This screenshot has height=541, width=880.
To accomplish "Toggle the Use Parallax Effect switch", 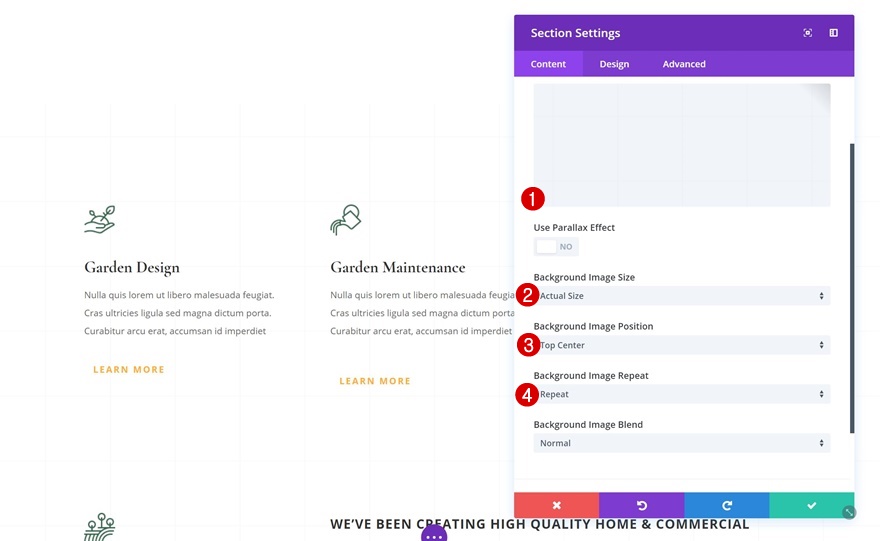I will point(556,246).
